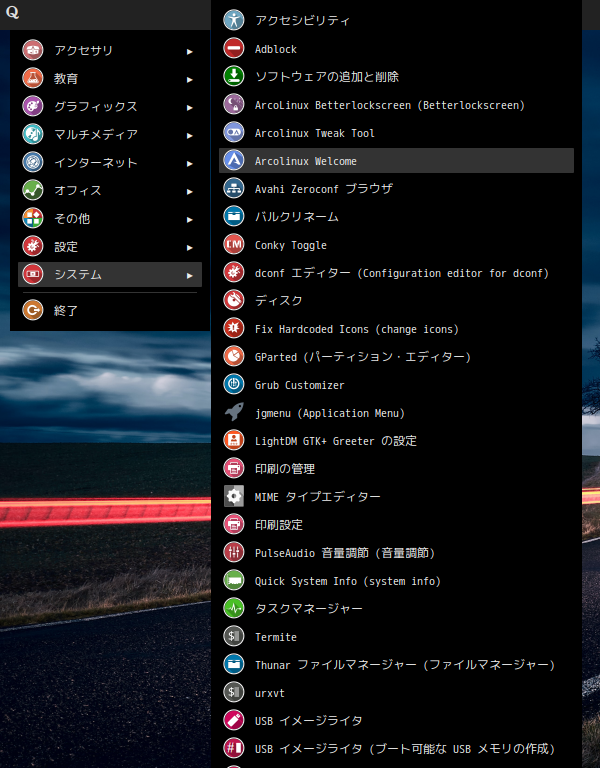Click the 印刷設定 printer icon
Image resolution: width=600 pixels, height=768 pixels.
[234, 524]
